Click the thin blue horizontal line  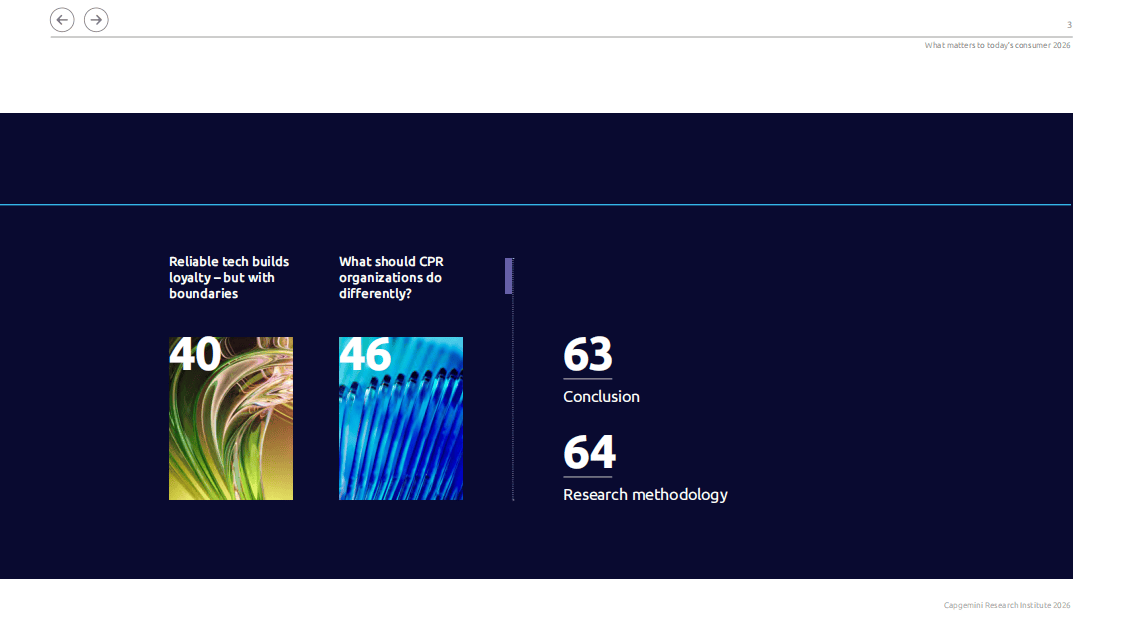535,205
